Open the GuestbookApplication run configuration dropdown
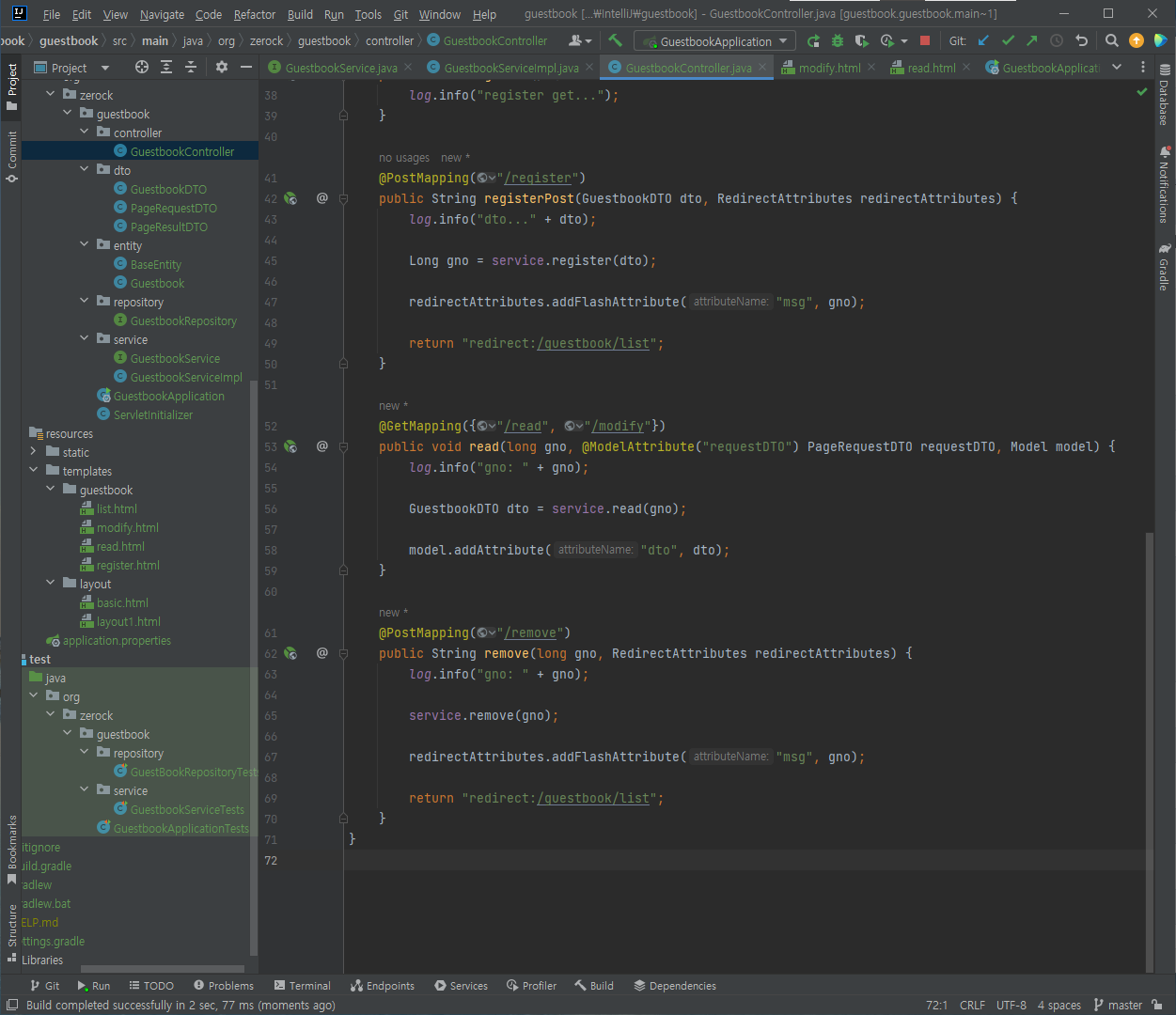Screen dimensions: 1176x1015 715,41
